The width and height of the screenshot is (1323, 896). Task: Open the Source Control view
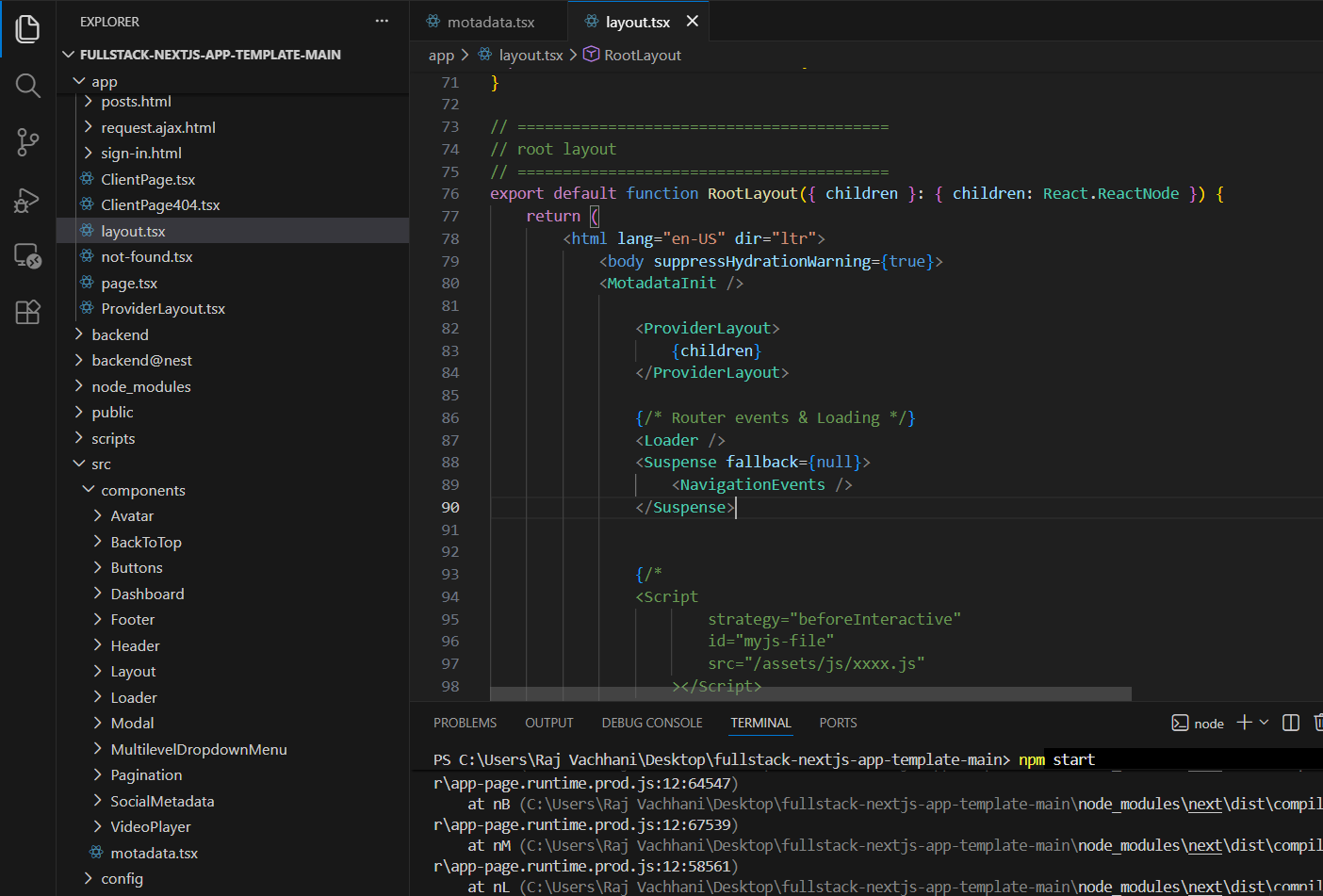point(28,142)
